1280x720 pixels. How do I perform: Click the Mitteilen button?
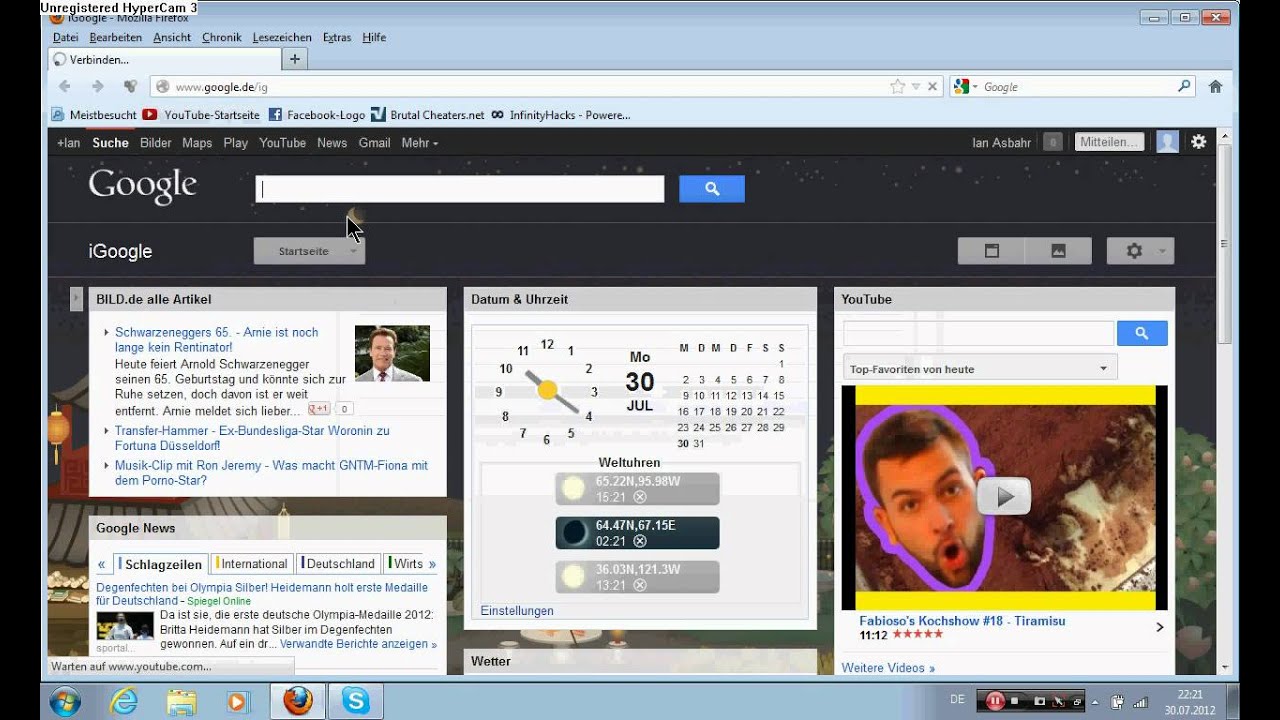pos(1109,142)
